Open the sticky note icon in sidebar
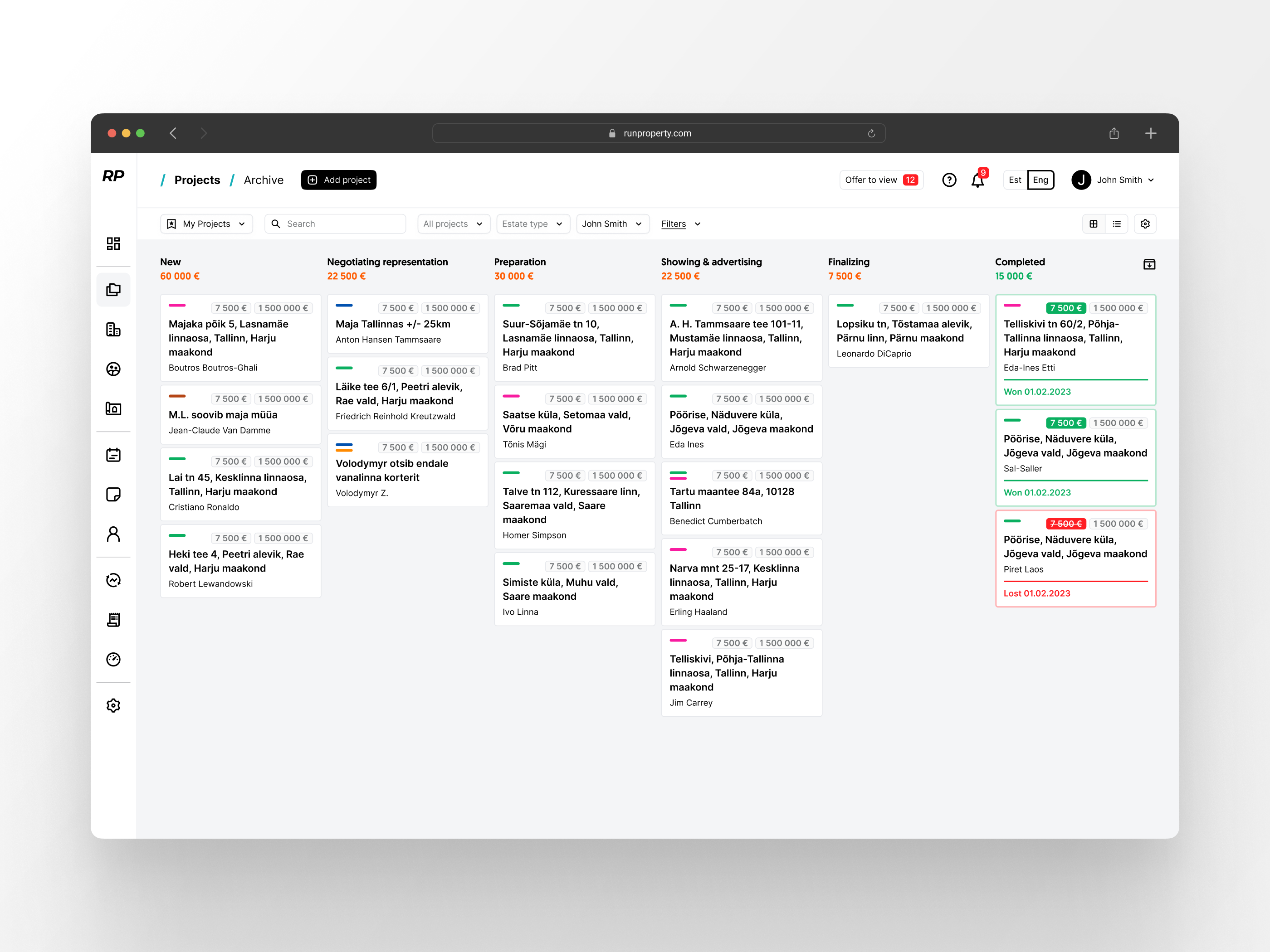1270x952 pixels. [113, 495]
